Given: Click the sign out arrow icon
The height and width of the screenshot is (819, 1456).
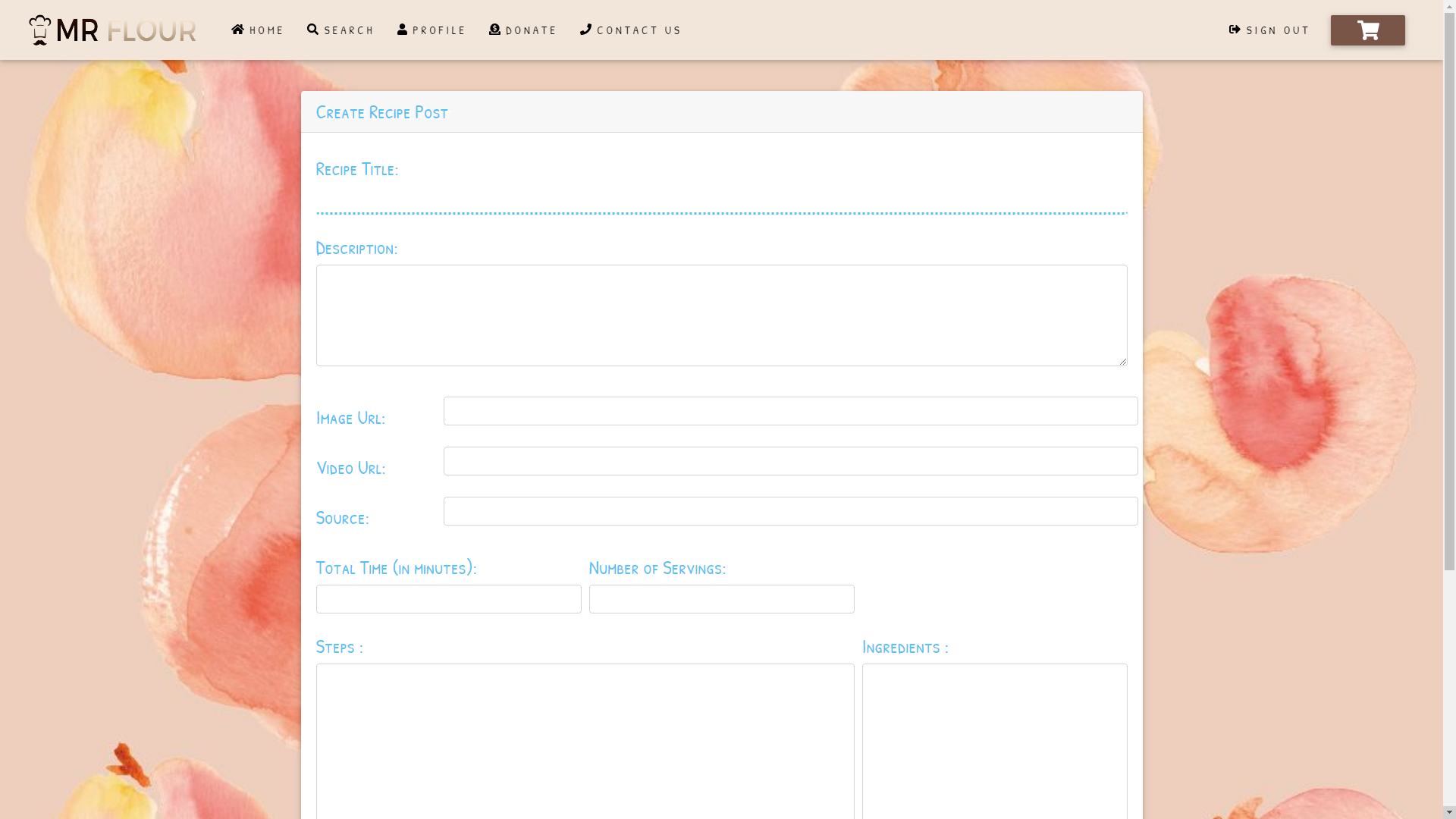Looking at the screenshot, I should tap(1235, 30).
